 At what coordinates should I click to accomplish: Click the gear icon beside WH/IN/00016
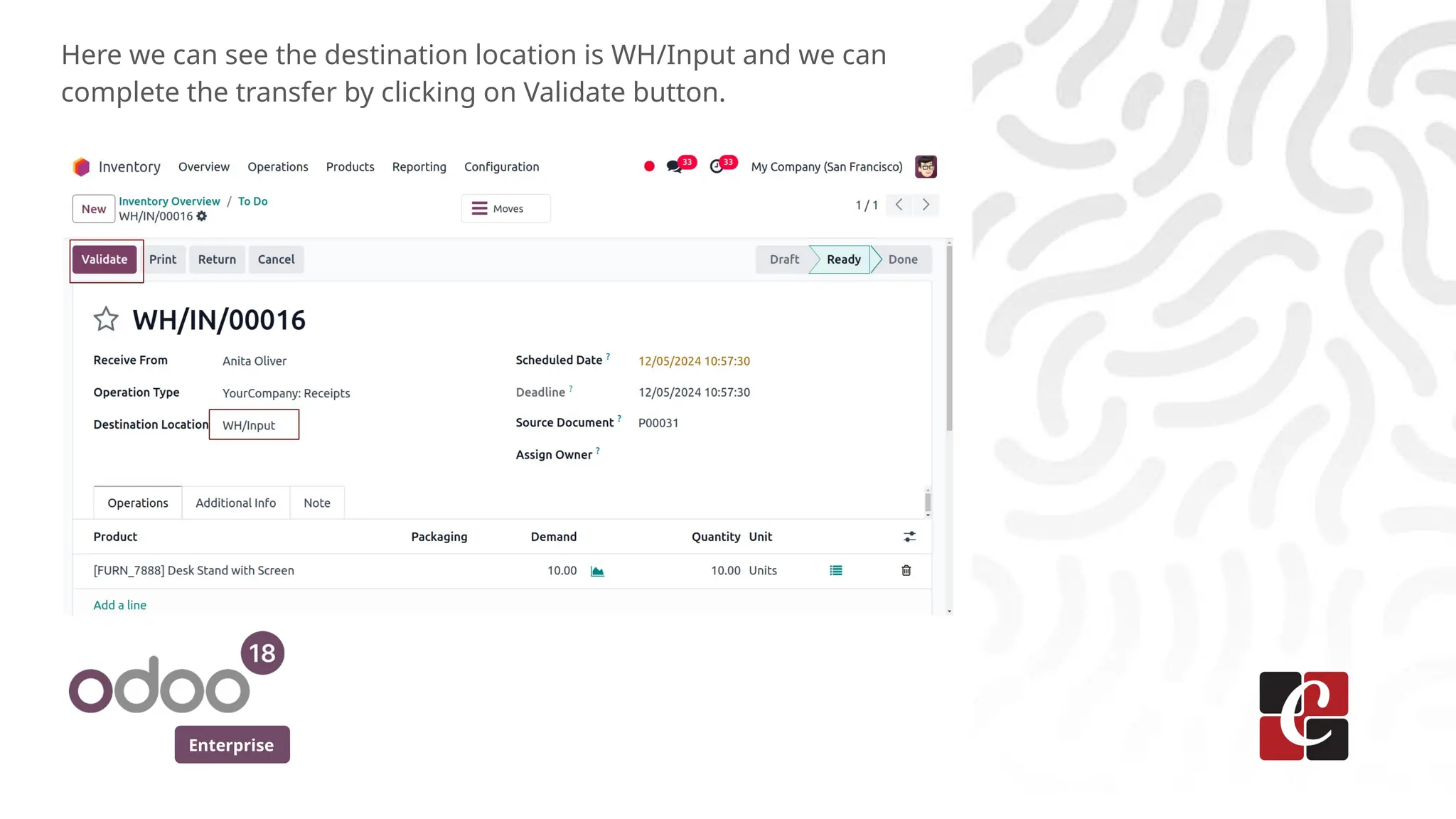202,216
